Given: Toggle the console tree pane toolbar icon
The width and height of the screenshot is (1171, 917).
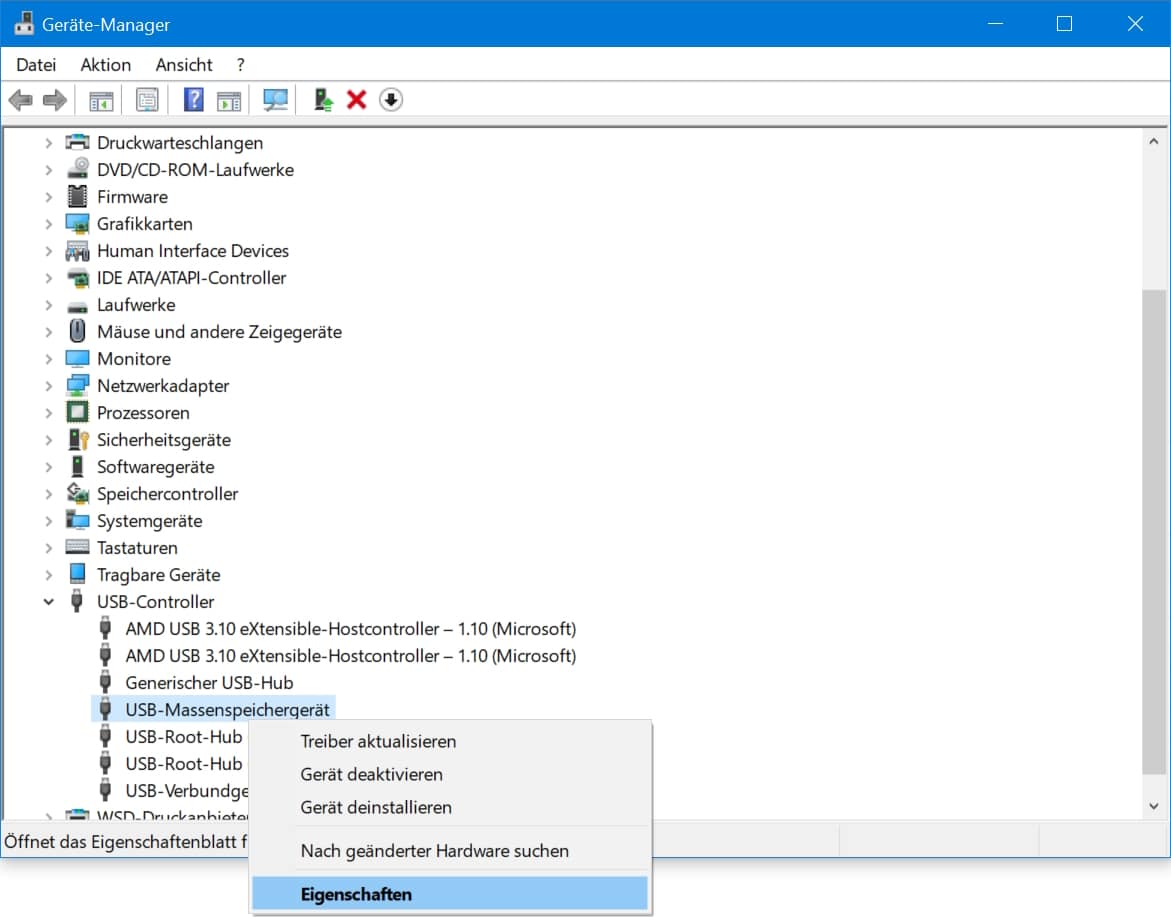Looking at the screenshot, I should point(101,99).
